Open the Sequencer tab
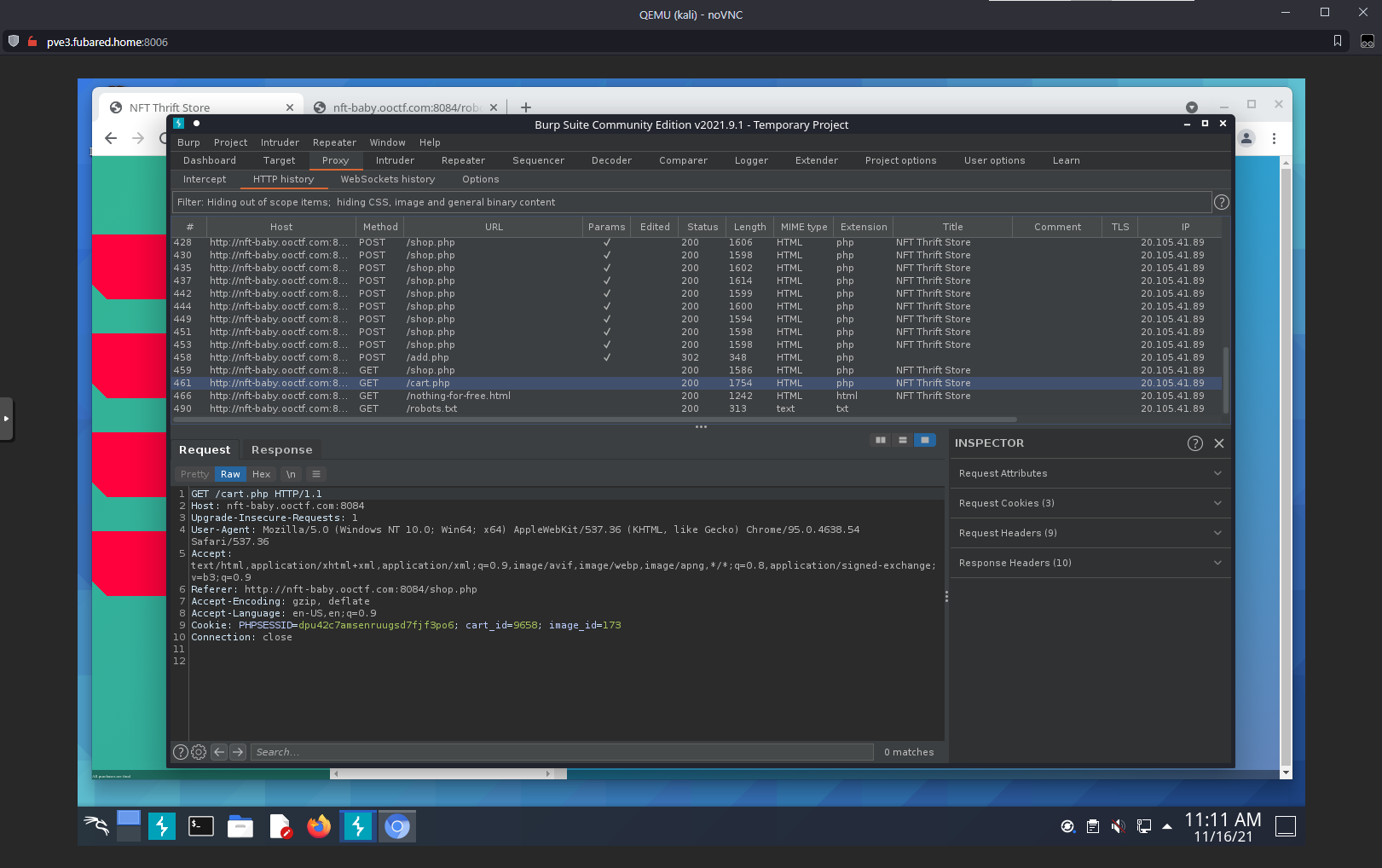Viewport: 1382px width, 868px height. (x=538, y=160)
